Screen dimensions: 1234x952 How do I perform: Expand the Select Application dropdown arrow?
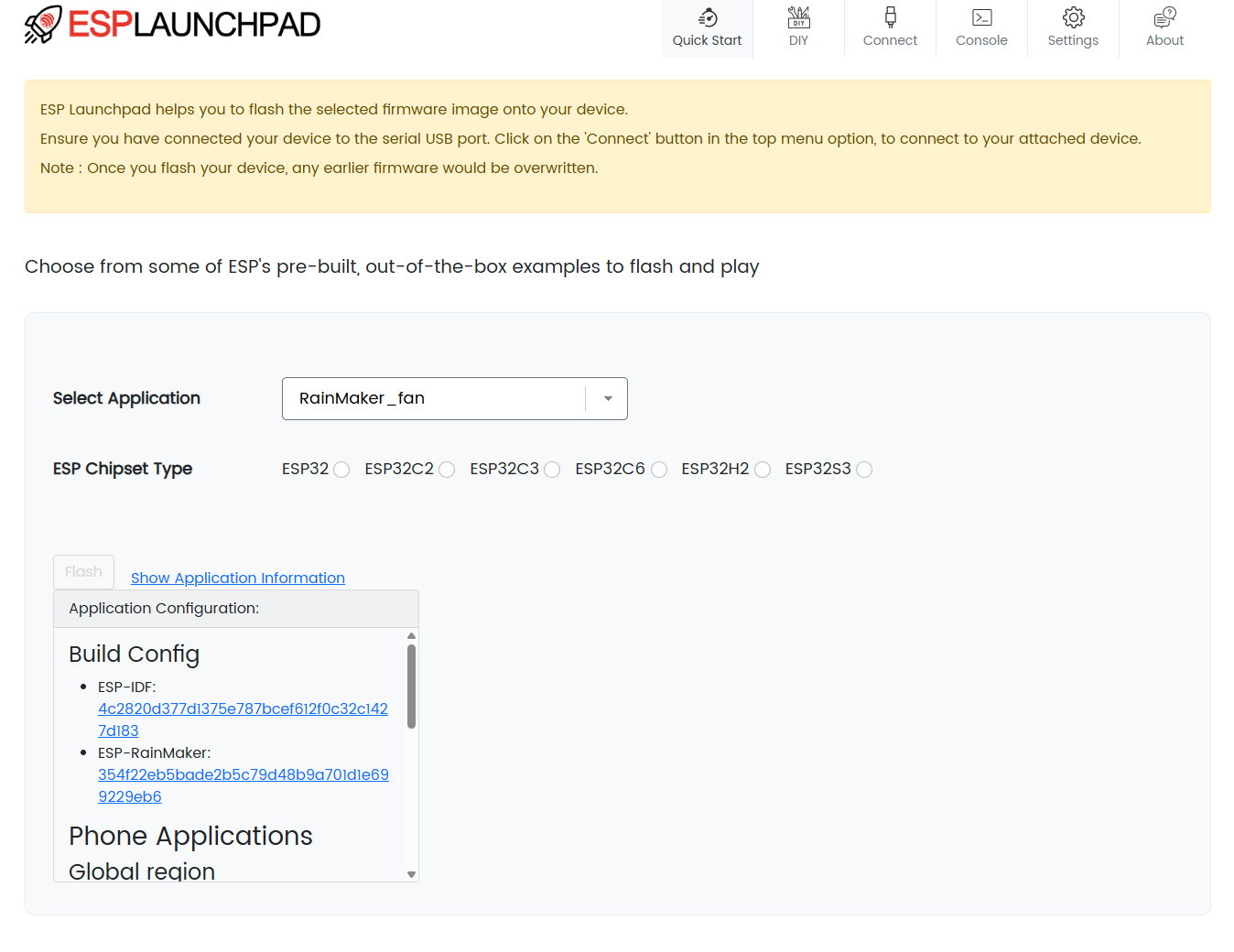608,399
